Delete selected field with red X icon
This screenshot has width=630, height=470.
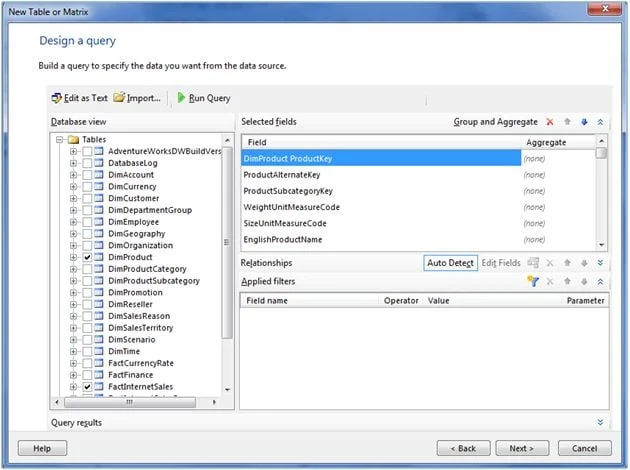click(x=550, y=122)
